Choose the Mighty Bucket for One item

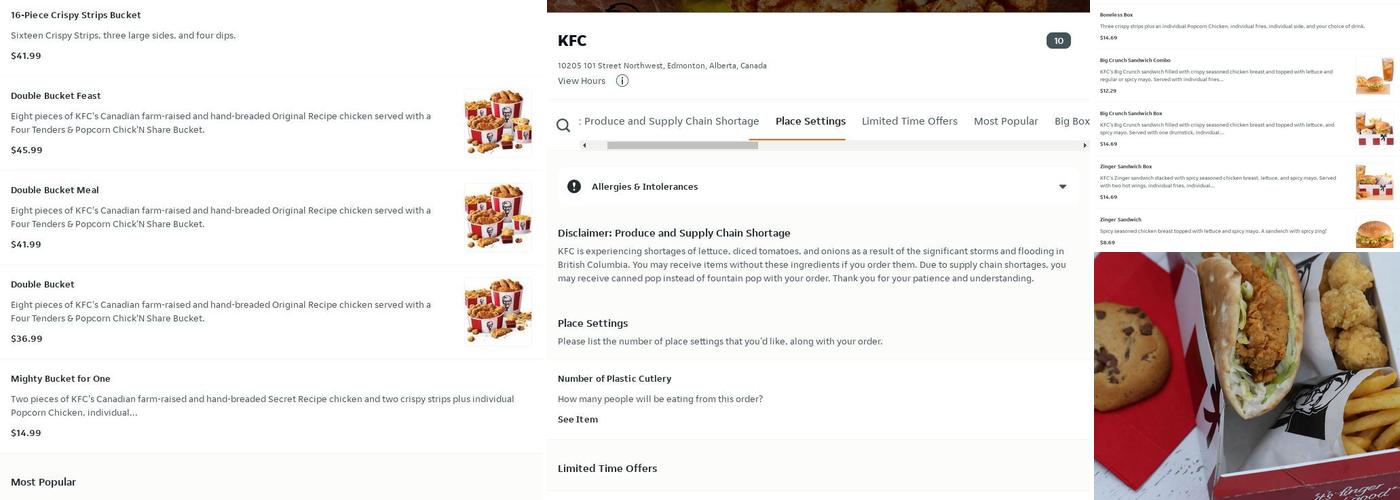[x=61, y=379]
